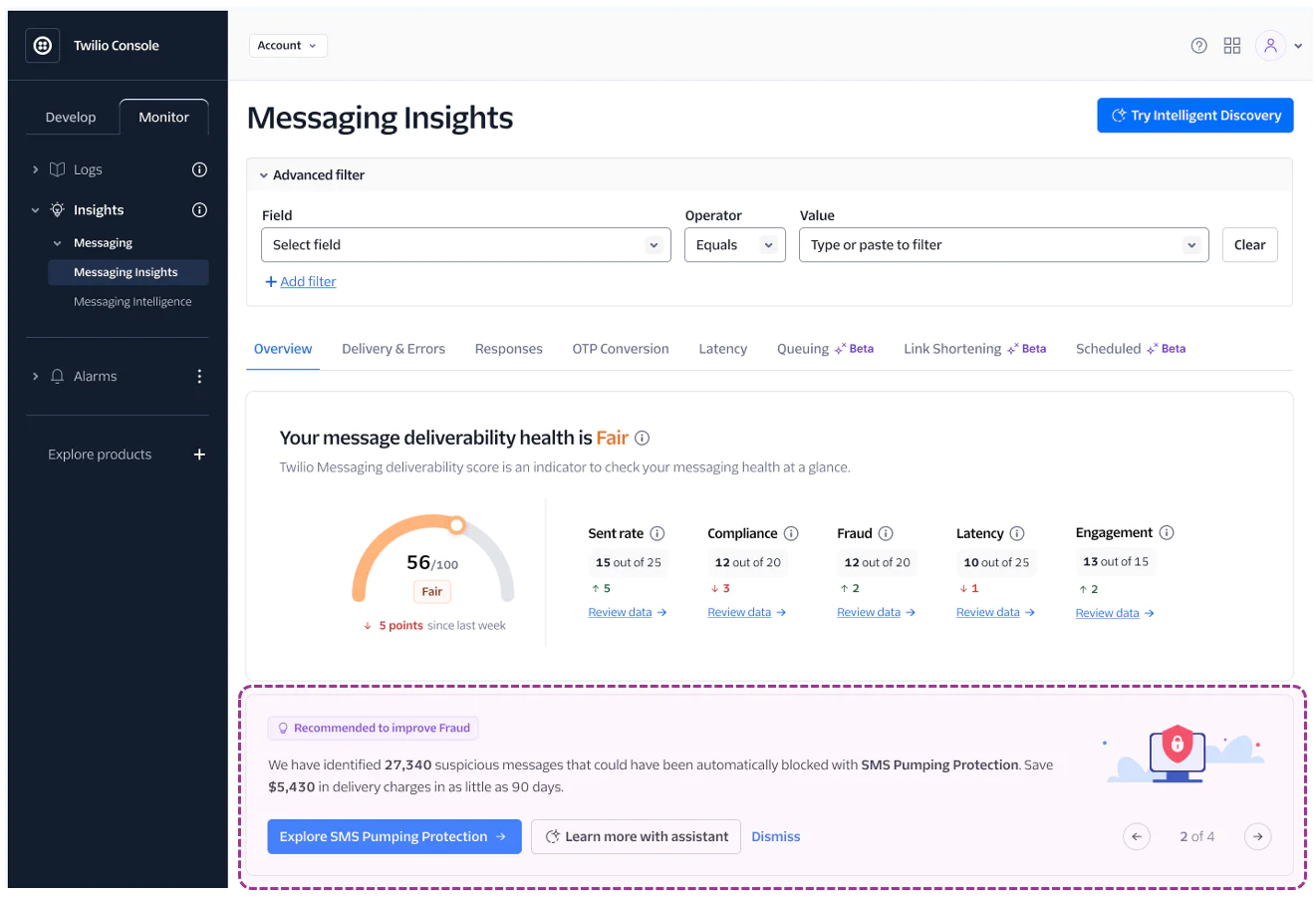Image resolution: width=1316 pixels, height=902 pixels.
Task: Expand the Alarms section chevron
Action: click(x=35, y=377)
